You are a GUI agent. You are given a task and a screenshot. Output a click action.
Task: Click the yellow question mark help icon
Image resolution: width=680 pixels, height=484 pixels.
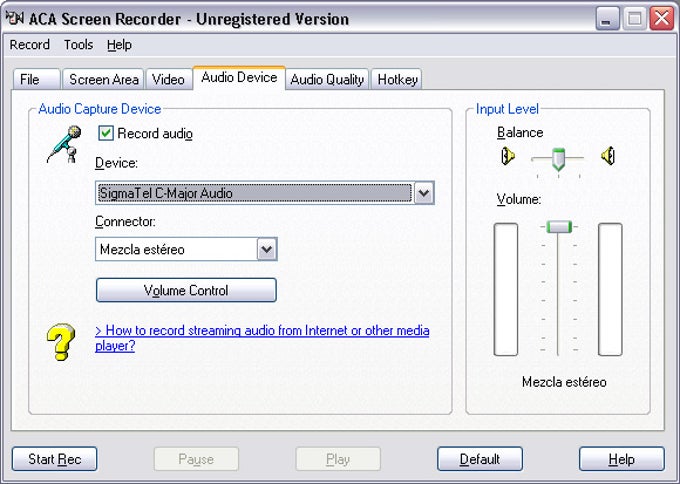click(61, 341)
